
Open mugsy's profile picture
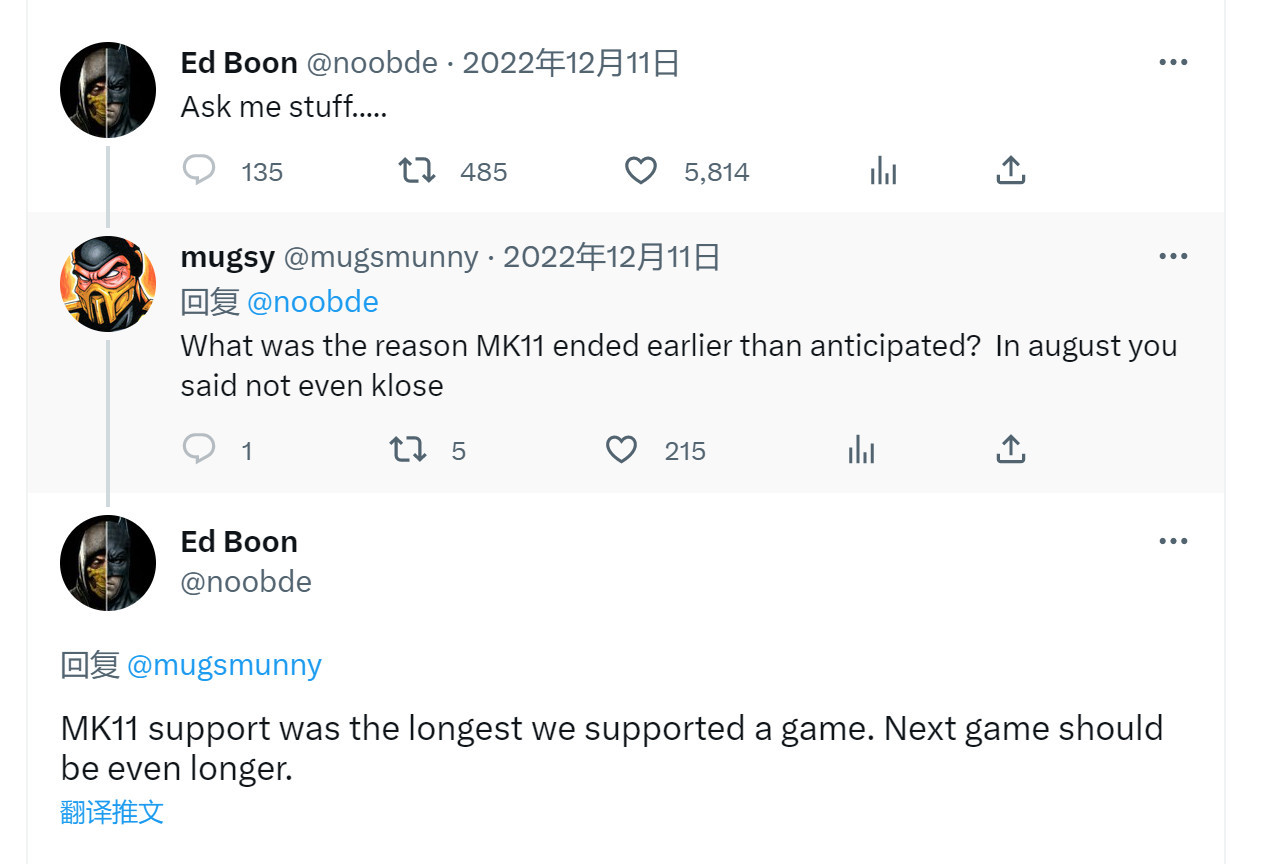click(x=108, y=284)
